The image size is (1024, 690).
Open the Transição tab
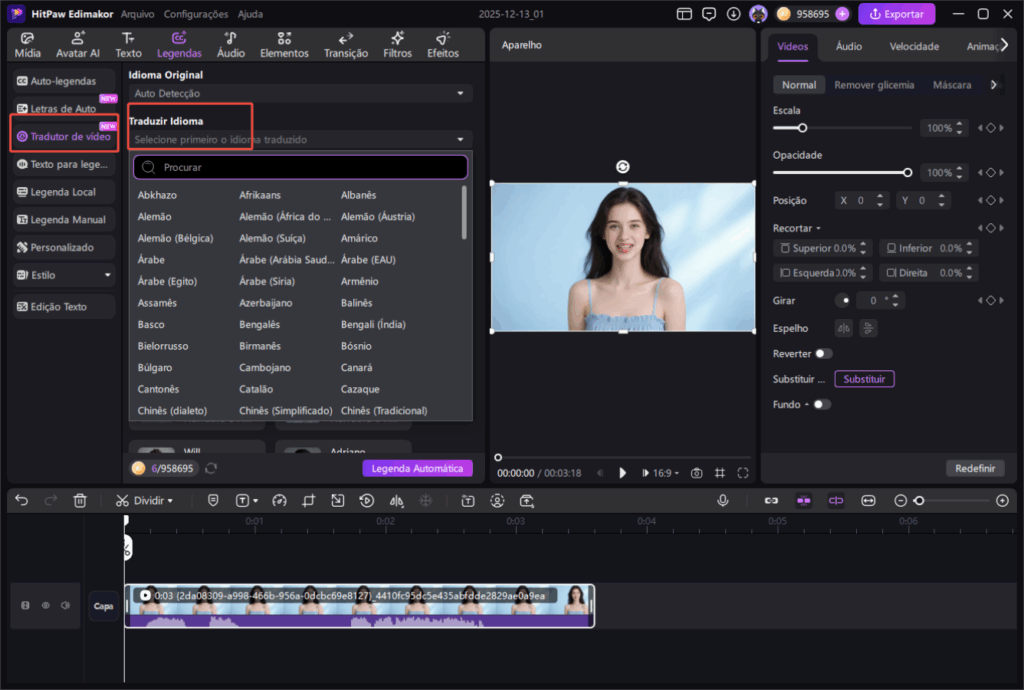pos(346,45)
